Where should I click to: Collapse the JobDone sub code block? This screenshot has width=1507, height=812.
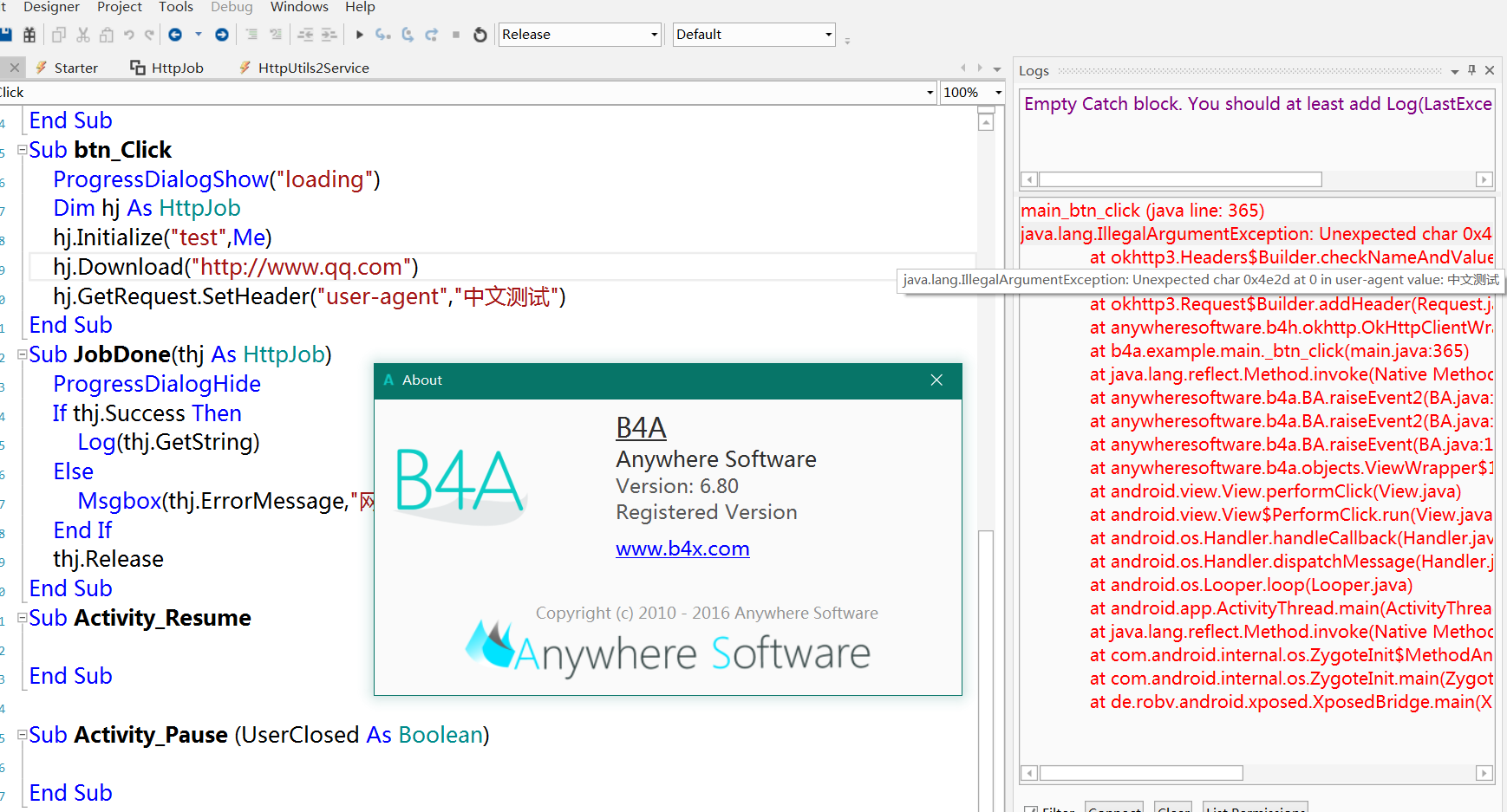click(23, 354)
